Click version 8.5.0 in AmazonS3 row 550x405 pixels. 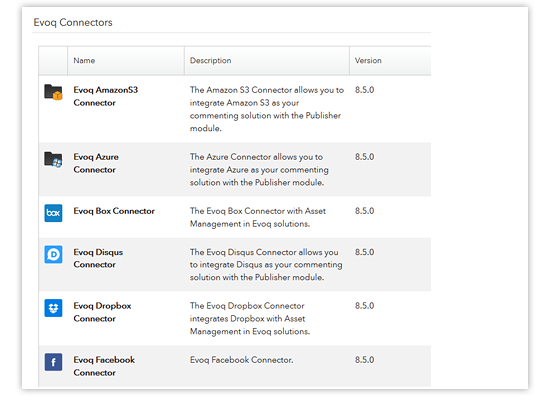[364, 90]
